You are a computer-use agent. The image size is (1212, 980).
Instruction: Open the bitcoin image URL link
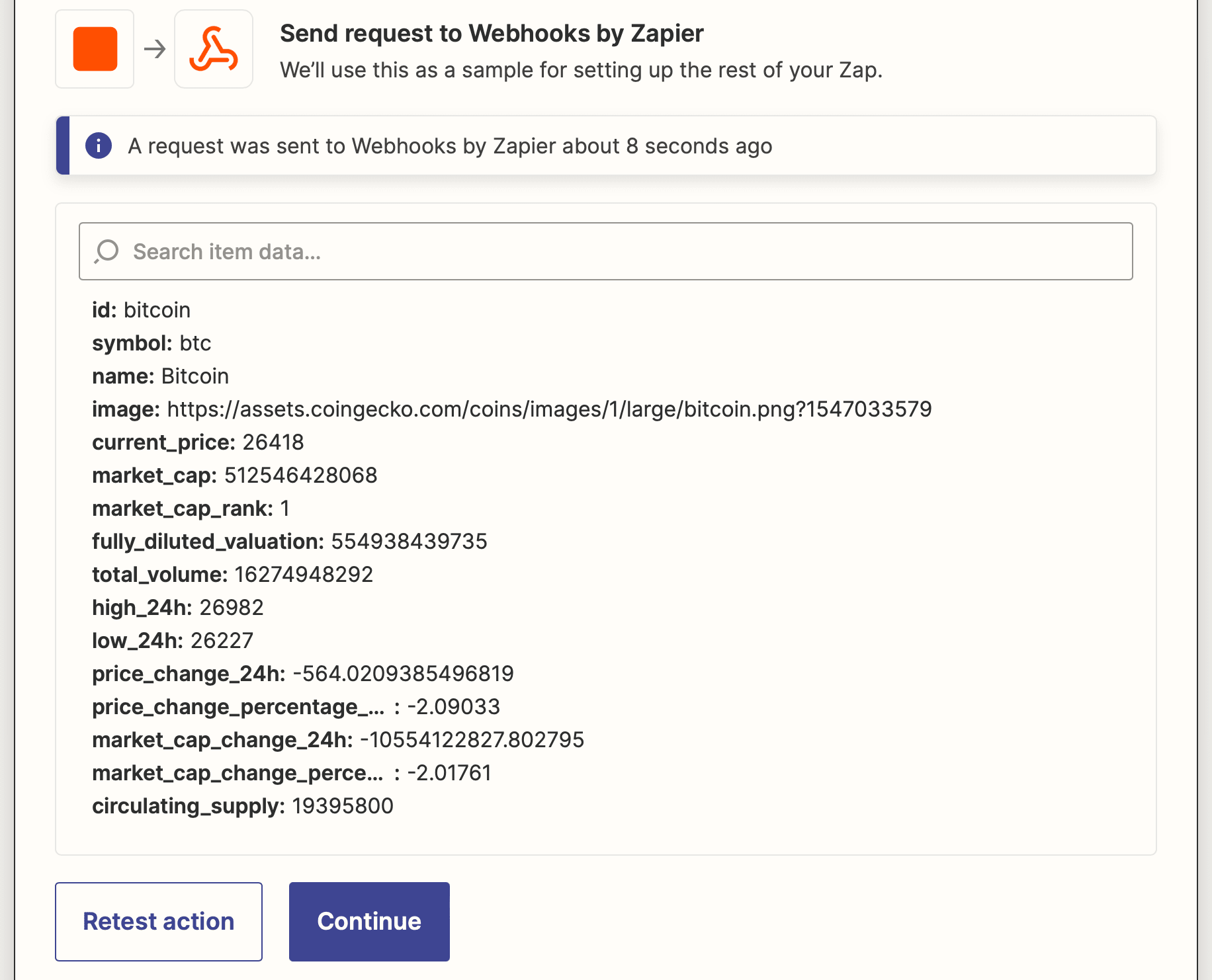click(548, 409)
